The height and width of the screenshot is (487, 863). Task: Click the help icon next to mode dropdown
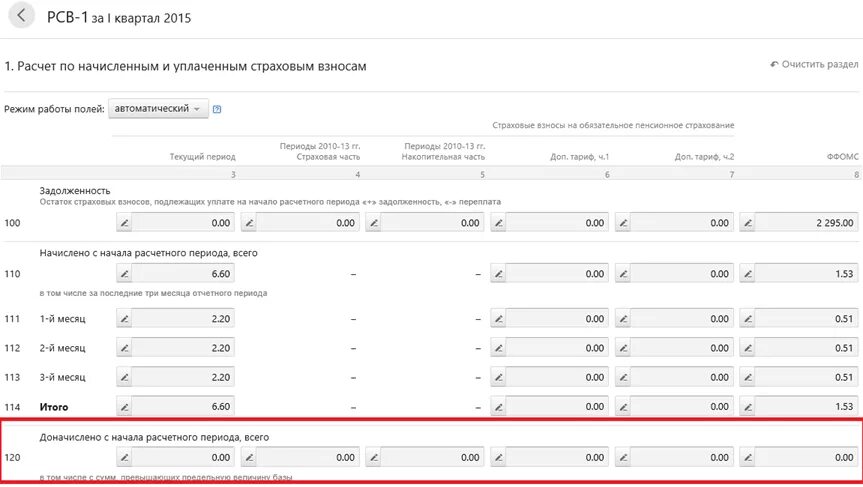tap(217, 109)
